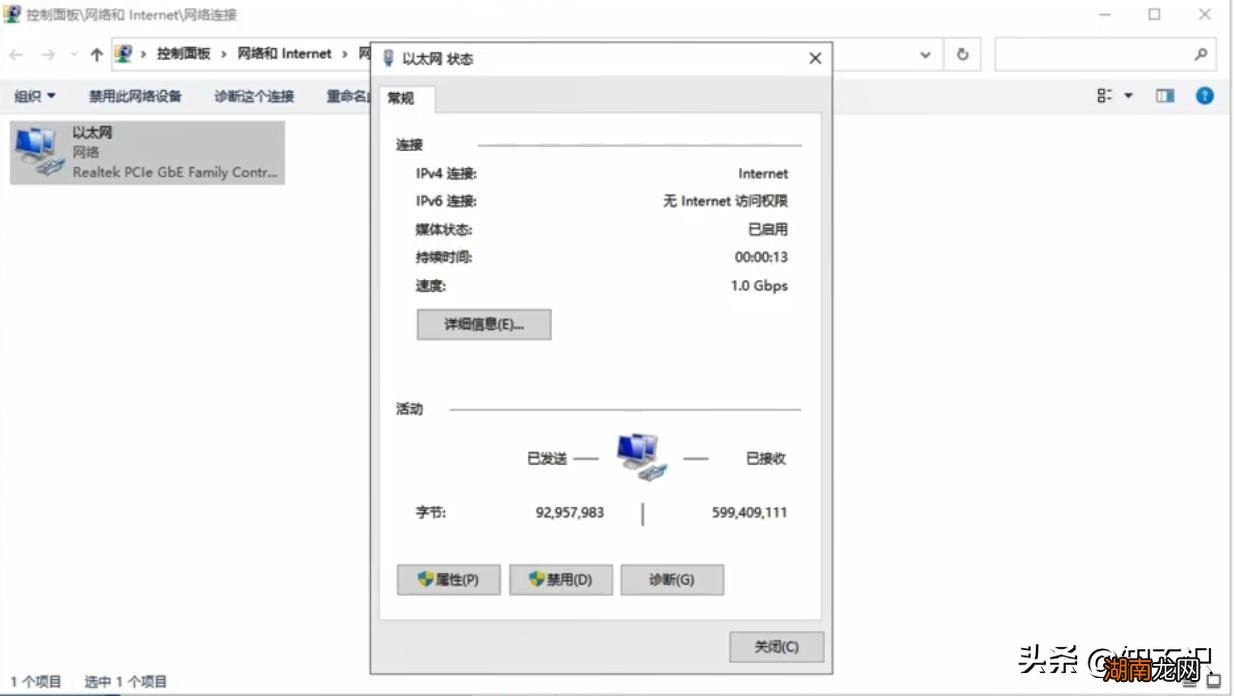Refresh the page with the refresh icon
The height and width of the screenshot is (696, 1234).
pos(962,54)
